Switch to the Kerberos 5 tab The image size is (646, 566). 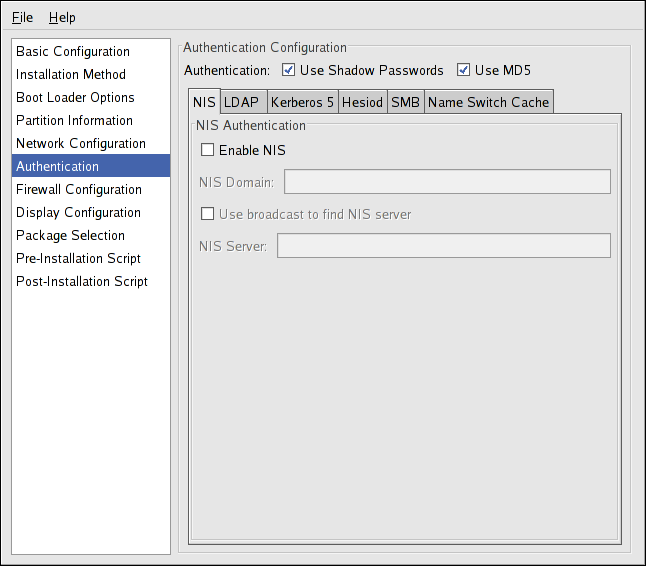click(x=302, y=102)
